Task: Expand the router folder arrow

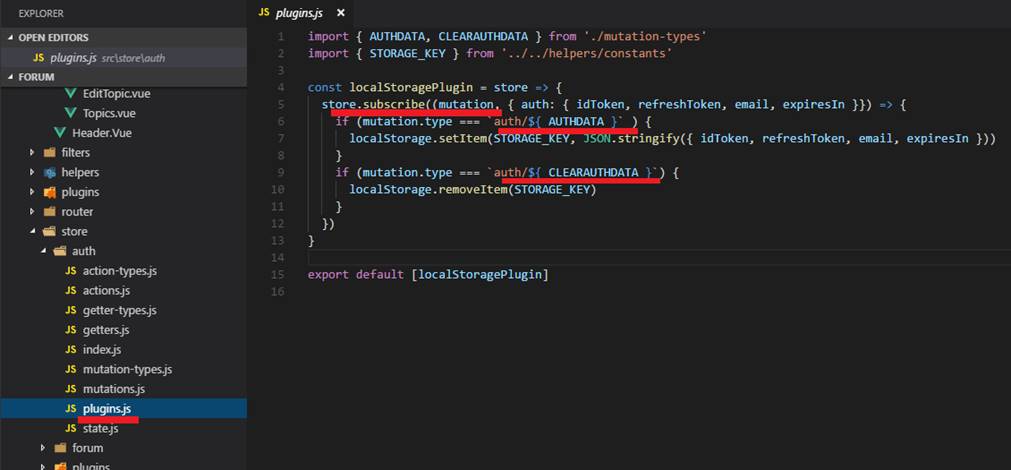Action: 32,212
